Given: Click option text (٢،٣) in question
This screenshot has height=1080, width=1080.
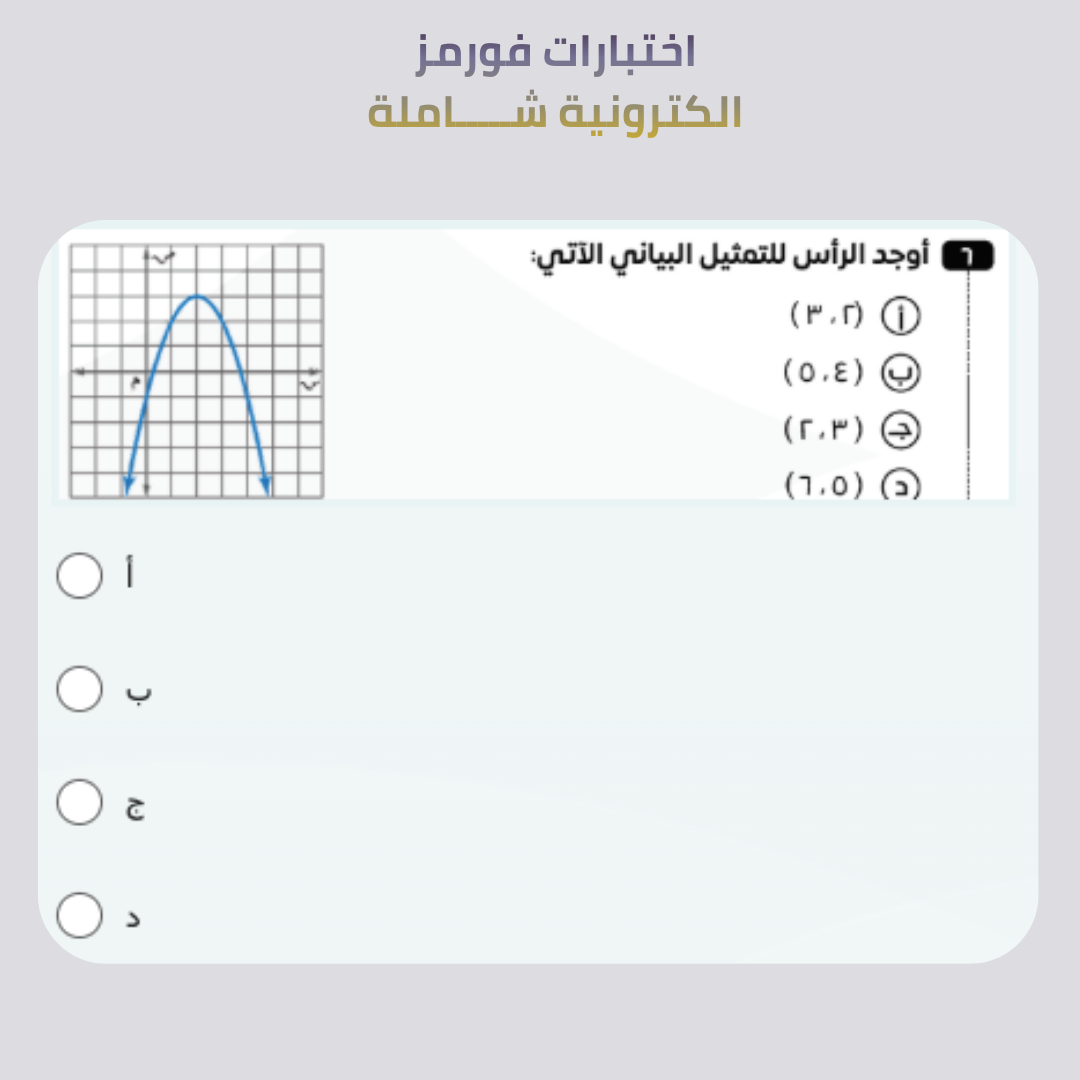Looking at the screenshot, I should click(x=825, y=431).
